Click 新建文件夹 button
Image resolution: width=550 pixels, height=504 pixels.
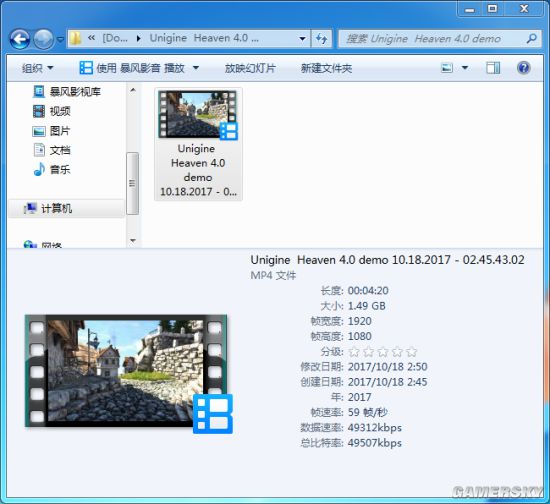click(x=326, y=68)
